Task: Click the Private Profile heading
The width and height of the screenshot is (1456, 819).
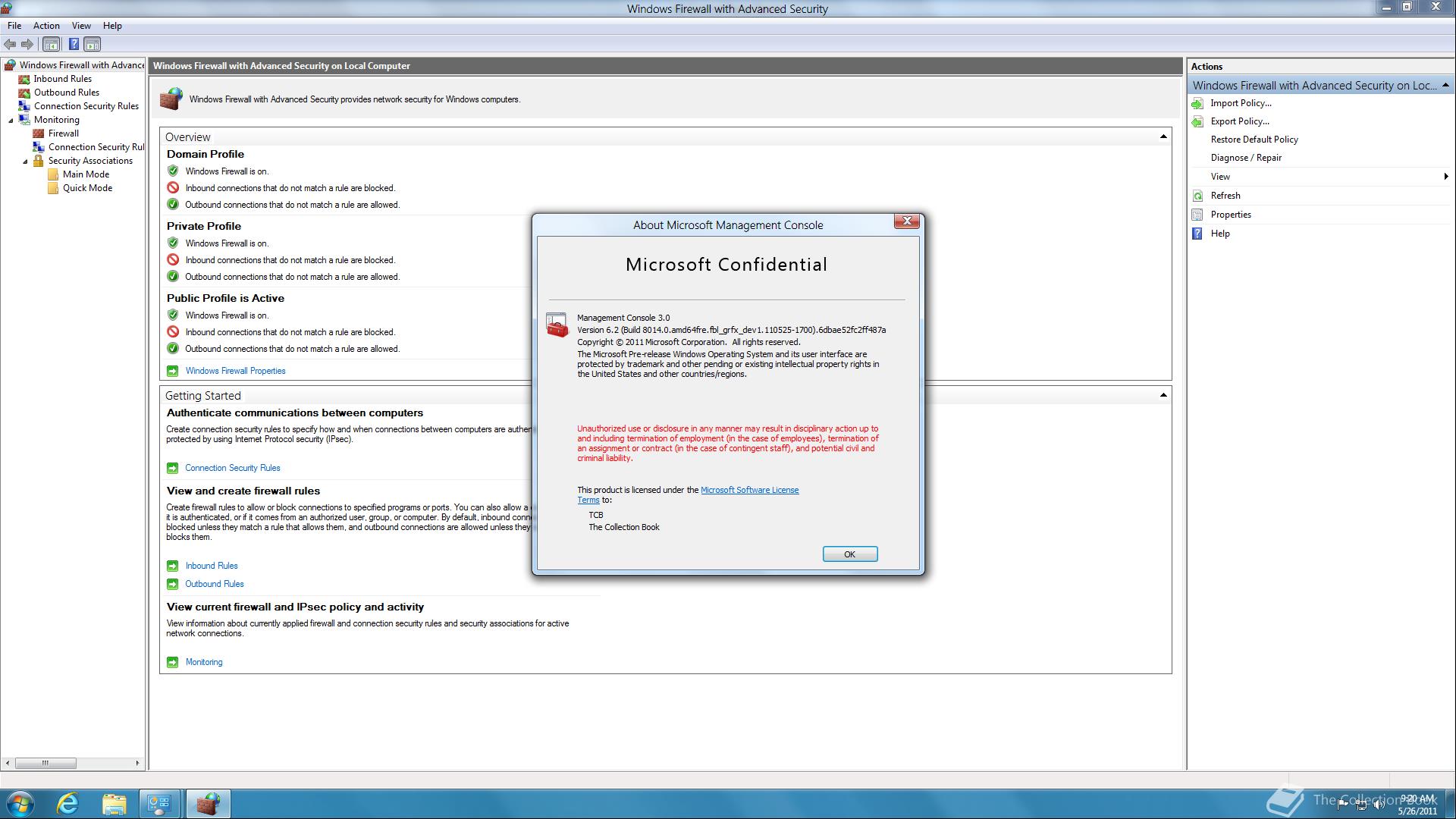Action: 203,226
